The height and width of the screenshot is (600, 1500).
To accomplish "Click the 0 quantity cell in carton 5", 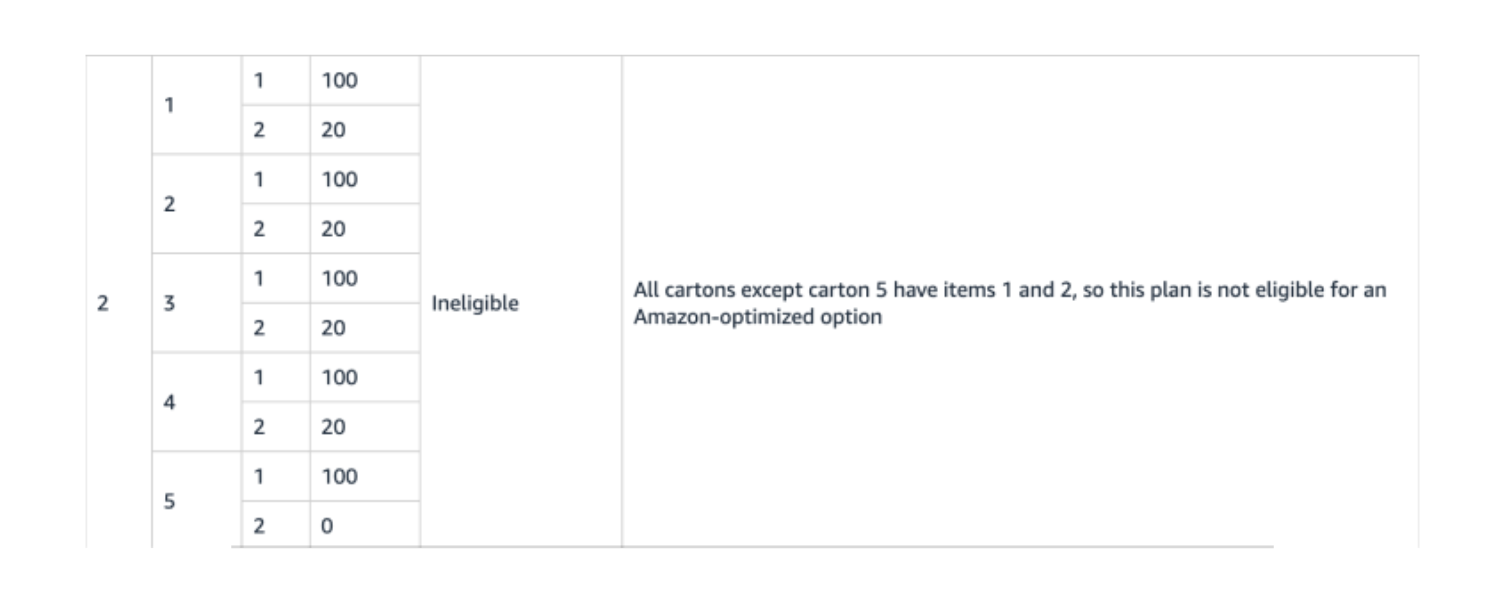I will click(x=327, y=525).
